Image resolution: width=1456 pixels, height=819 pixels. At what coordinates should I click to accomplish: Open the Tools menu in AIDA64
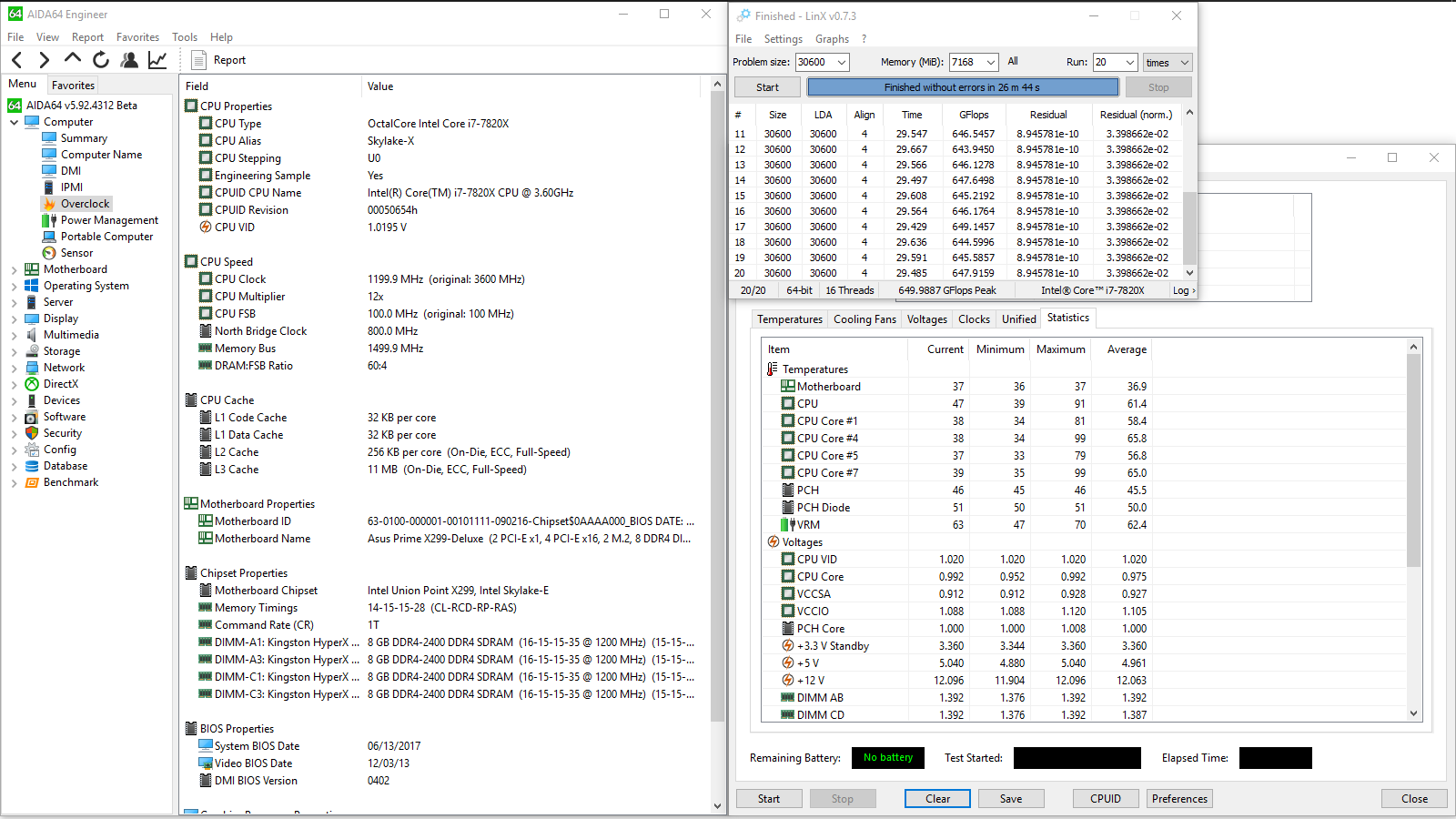(x=185, y=37)
